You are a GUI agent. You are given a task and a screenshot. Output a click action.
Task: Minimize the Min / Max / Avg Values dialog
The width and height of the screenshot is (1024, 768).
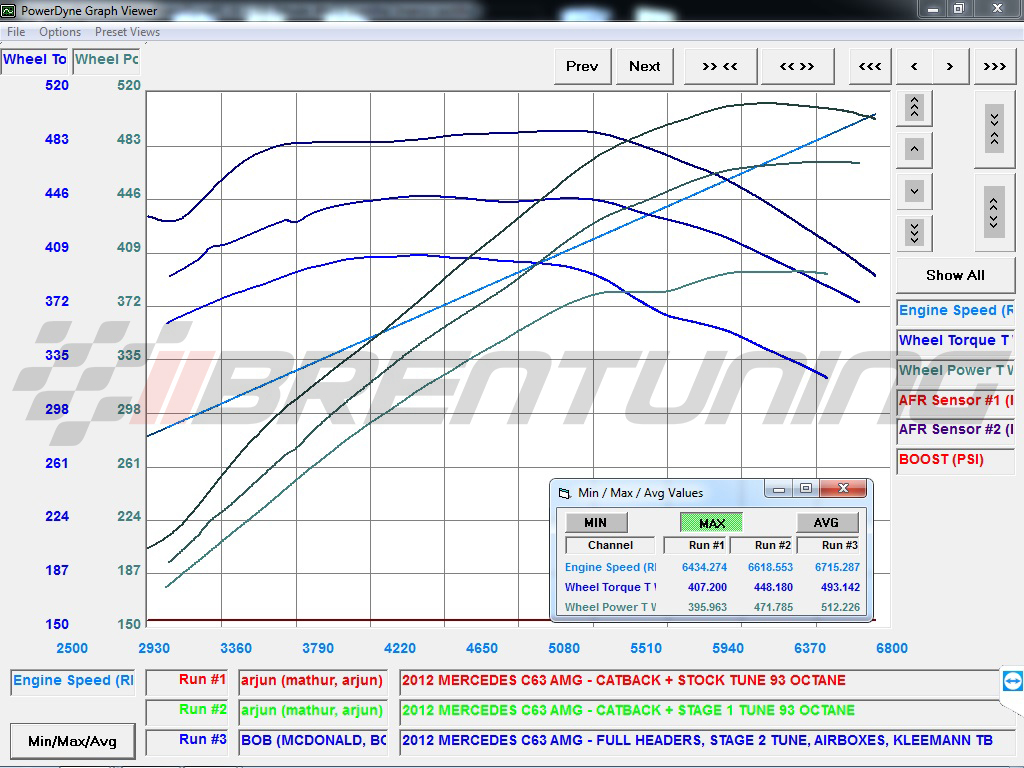[x=778, y=488]
